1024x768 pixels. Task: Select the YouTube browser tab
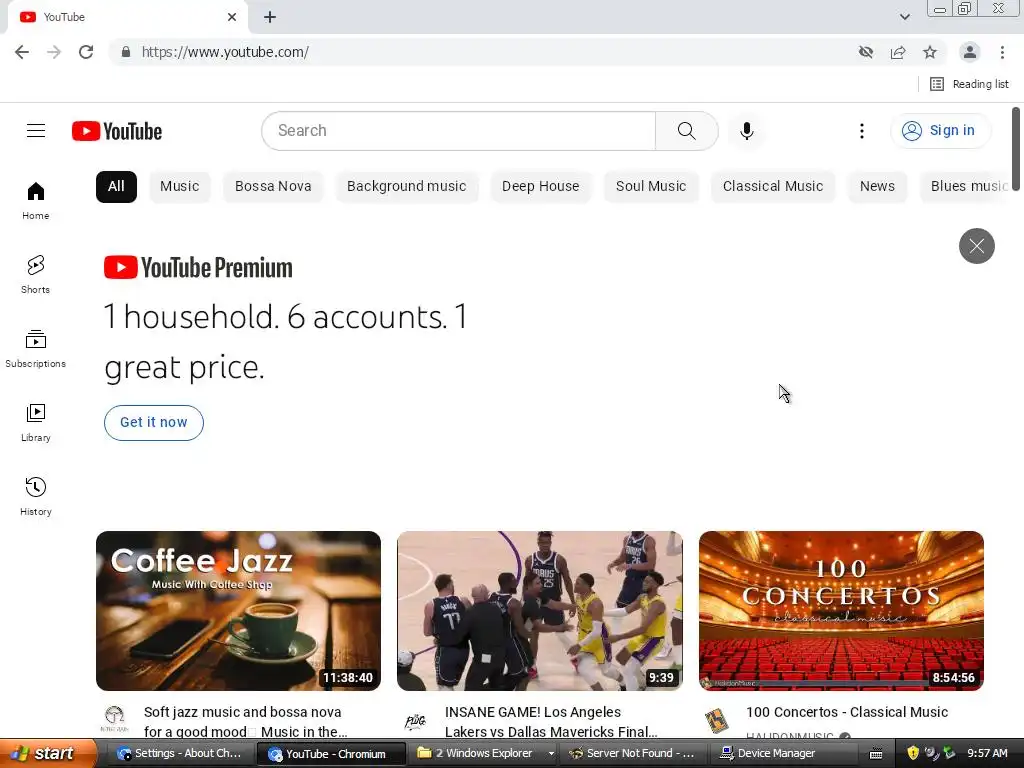coord(127,17)
